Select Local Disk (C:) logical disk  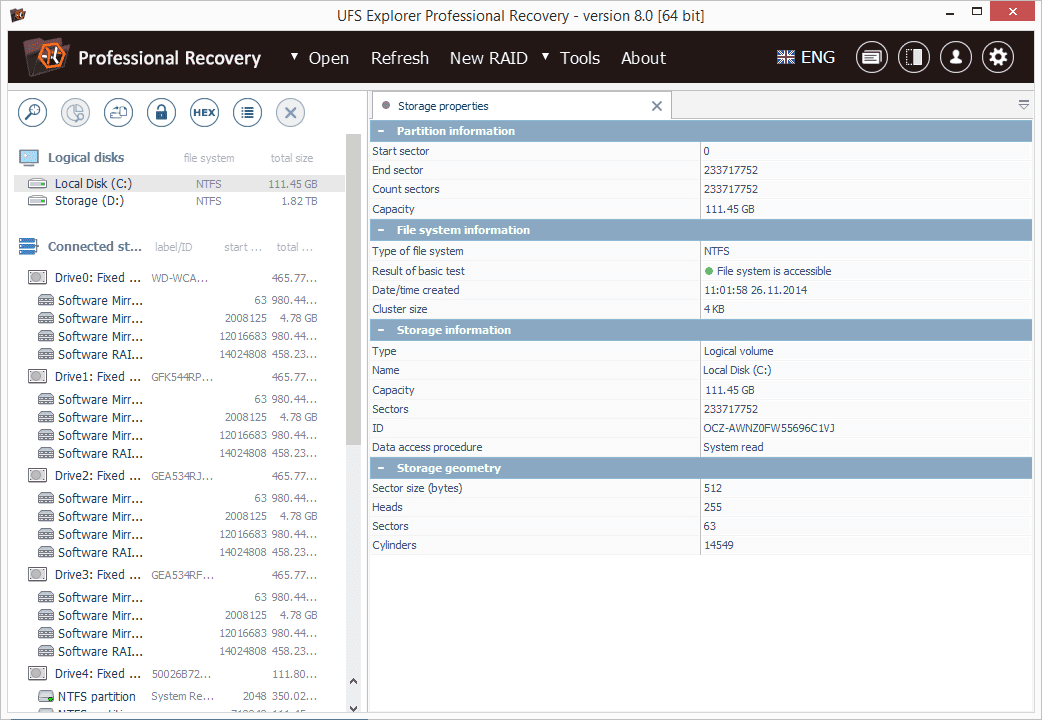coord(179,183)
